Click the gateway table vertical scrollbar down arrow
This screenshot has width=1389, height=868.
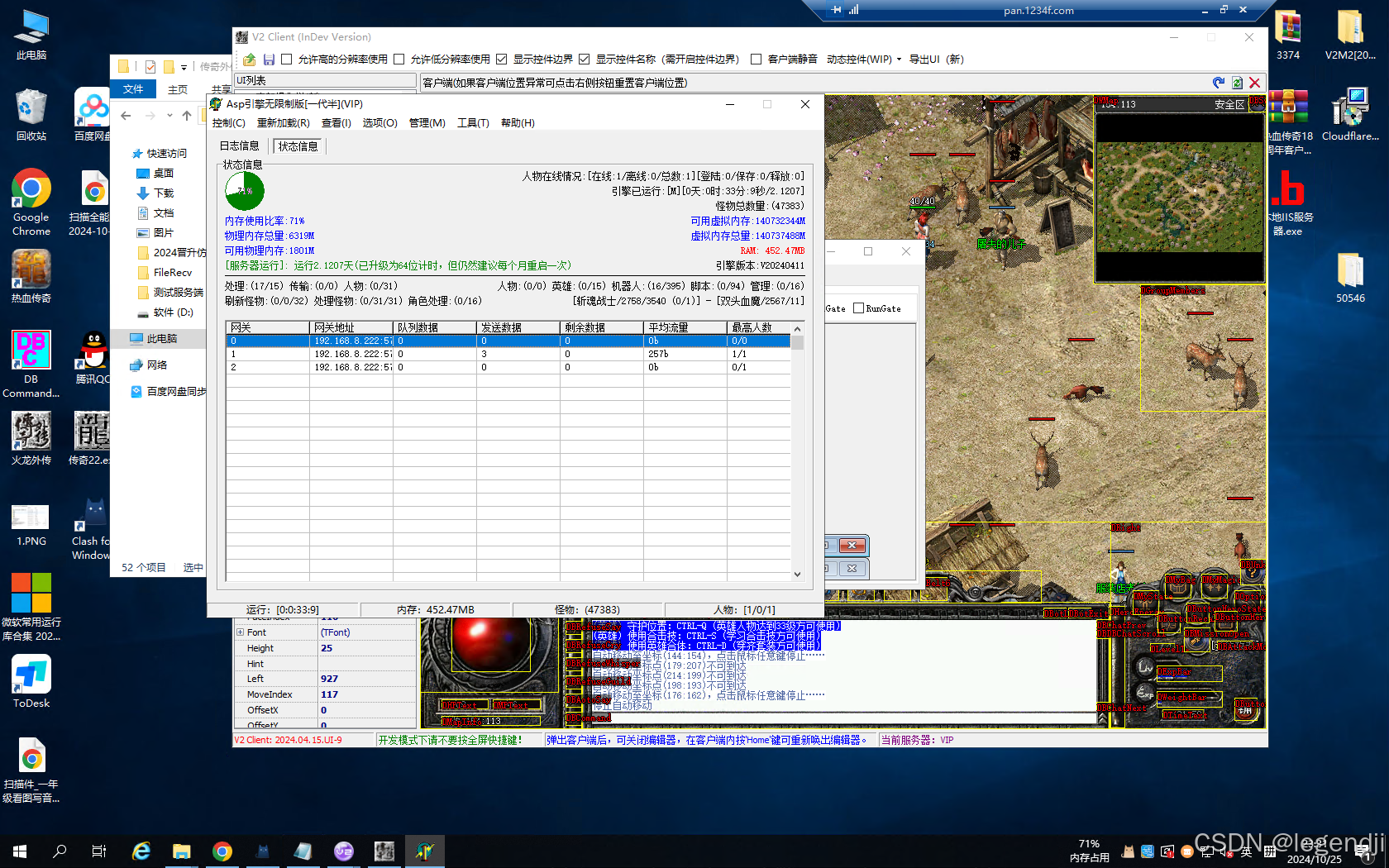tap(797, 574)
